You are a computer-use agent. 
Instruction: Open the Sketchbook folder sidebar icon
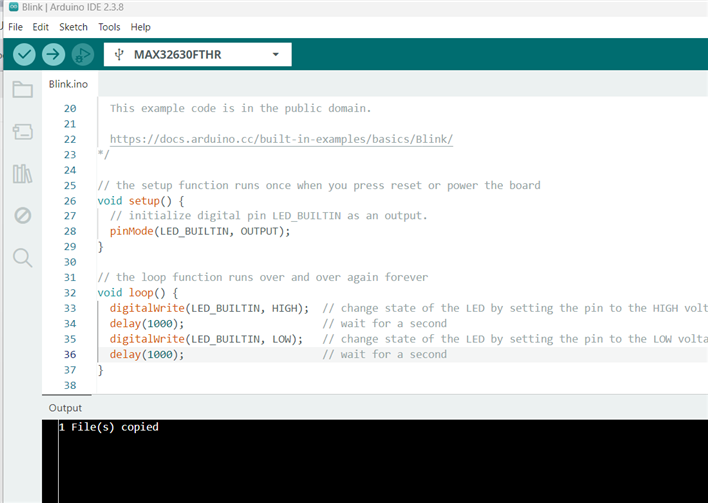(23, 89)
